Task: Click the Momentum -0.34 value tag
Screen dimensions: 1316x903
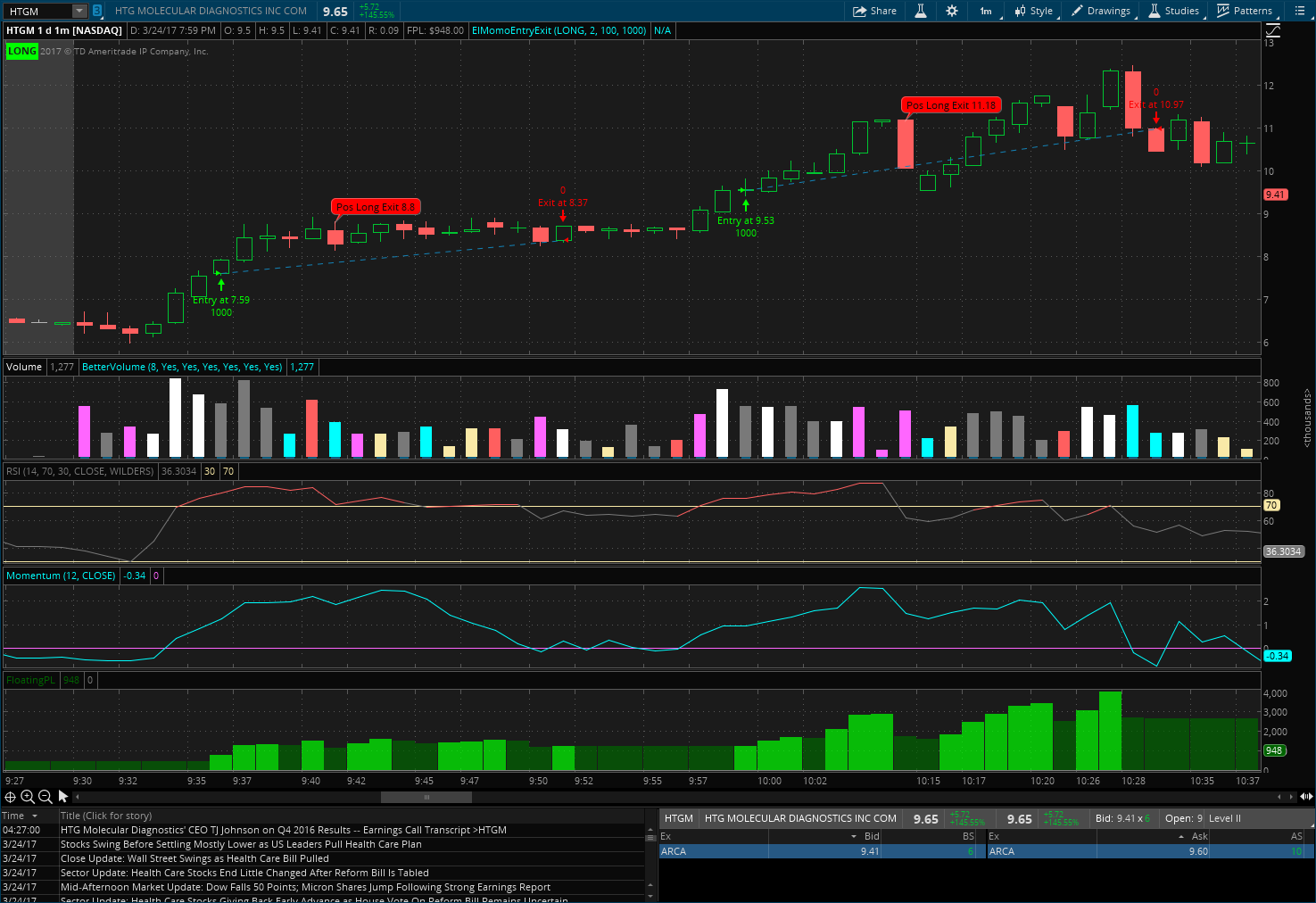Action: point(1278,656)
